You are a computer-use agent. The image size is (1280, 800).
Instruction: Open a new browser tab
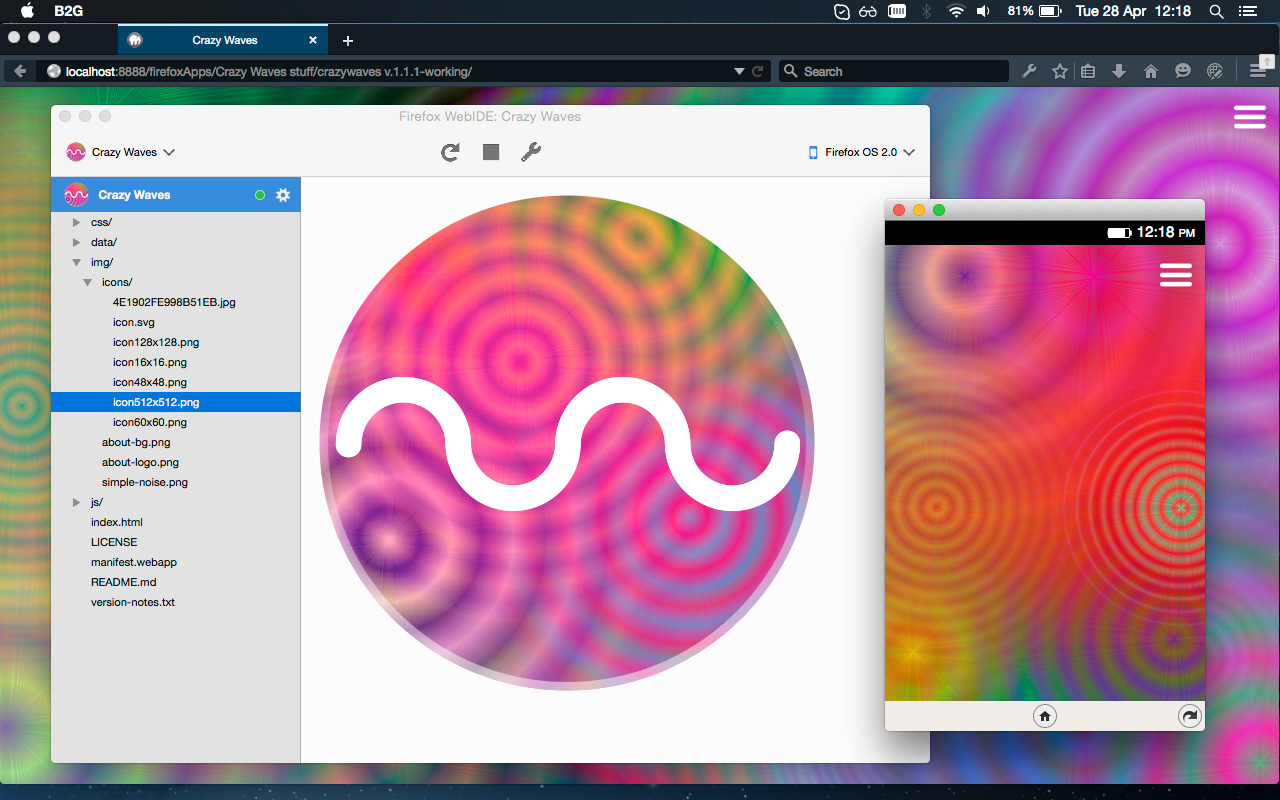347,41
